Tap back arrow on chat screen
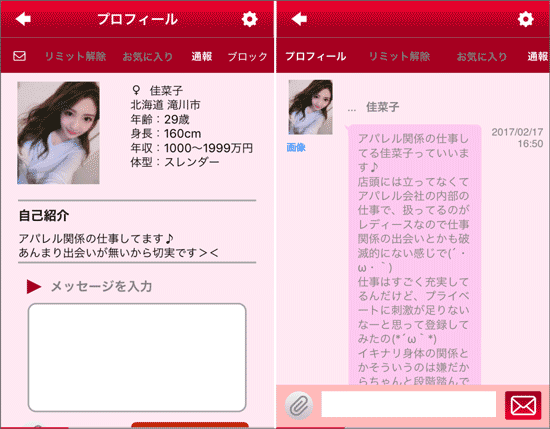This screenshot has width=550, height=429. coord(299,19)
